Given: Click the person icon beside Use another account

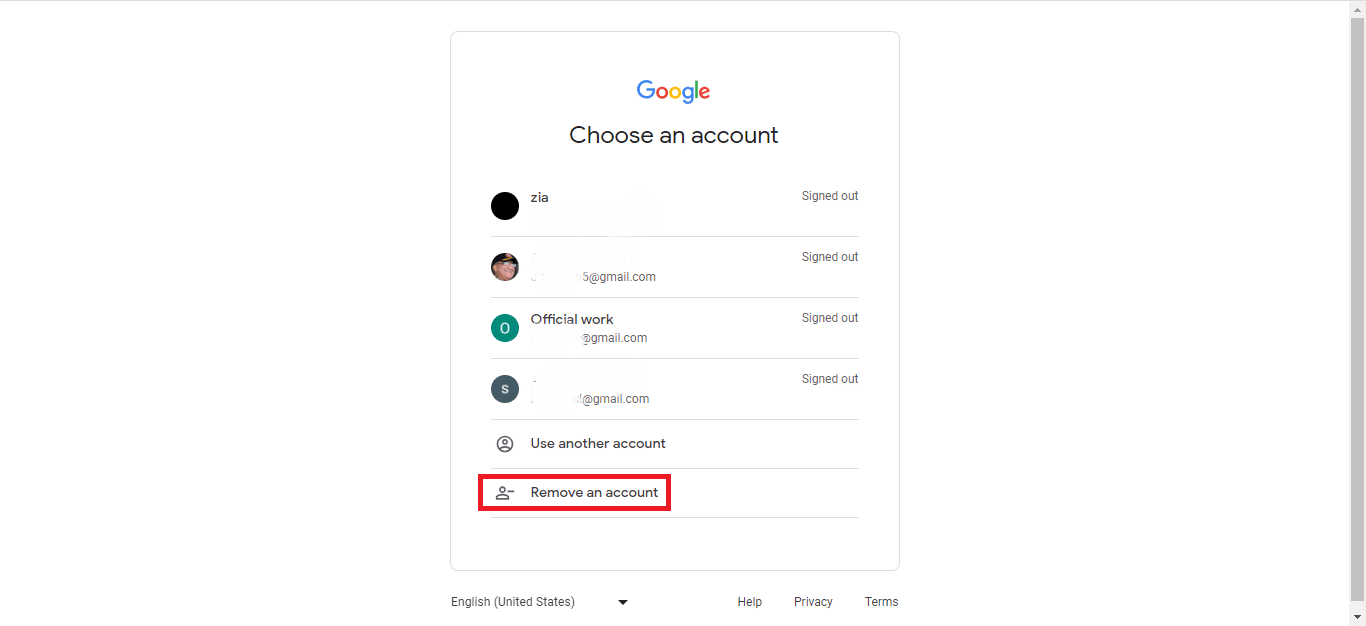Looking at the screenshot, I should (505, 444).
